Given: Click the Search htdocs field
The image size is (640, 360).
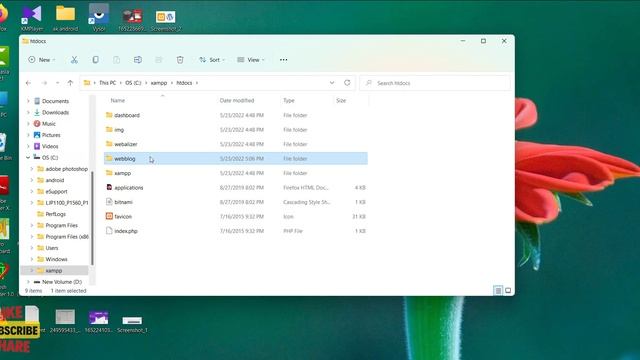Looking at the screenshot, I should click(x=435, y=83).
